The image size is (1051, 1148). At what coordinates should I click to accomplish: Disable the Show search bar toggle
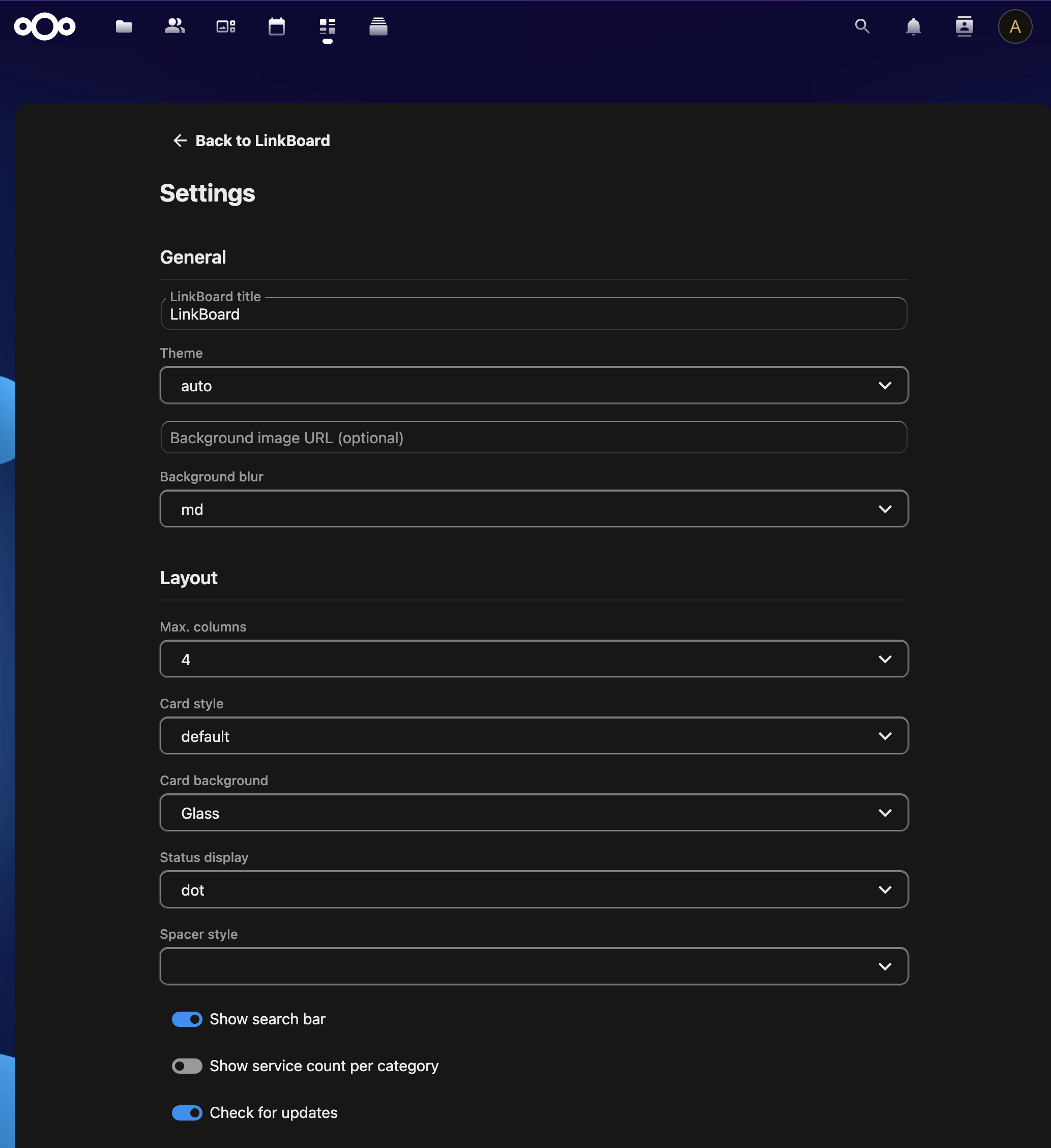point(187,1019)
